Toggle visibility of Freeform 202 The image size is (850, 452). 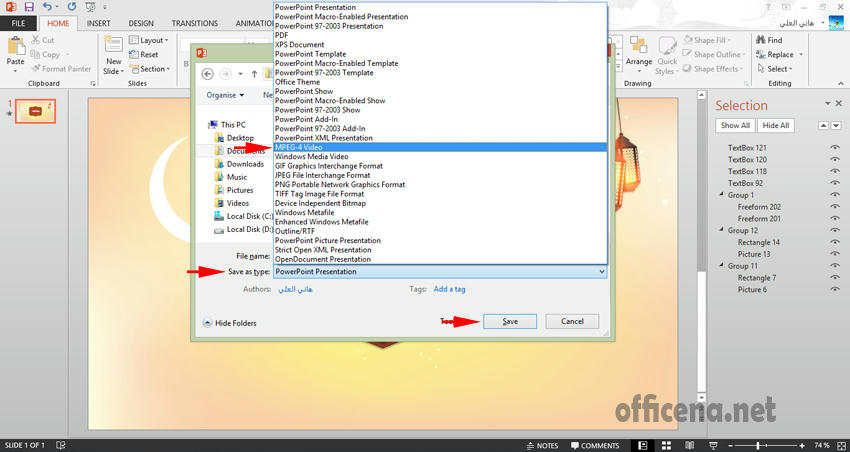(834, 206)
